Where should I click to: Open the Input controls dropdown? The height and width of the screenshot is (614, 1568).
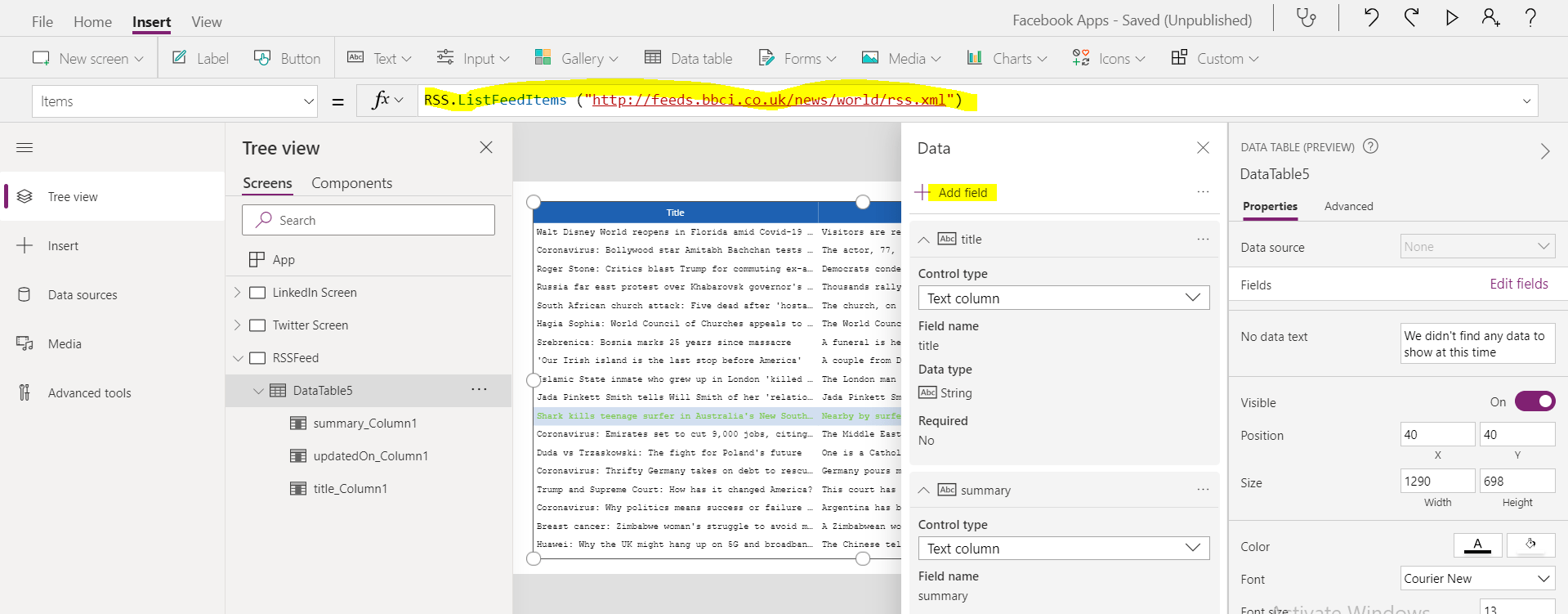(472, 58)
